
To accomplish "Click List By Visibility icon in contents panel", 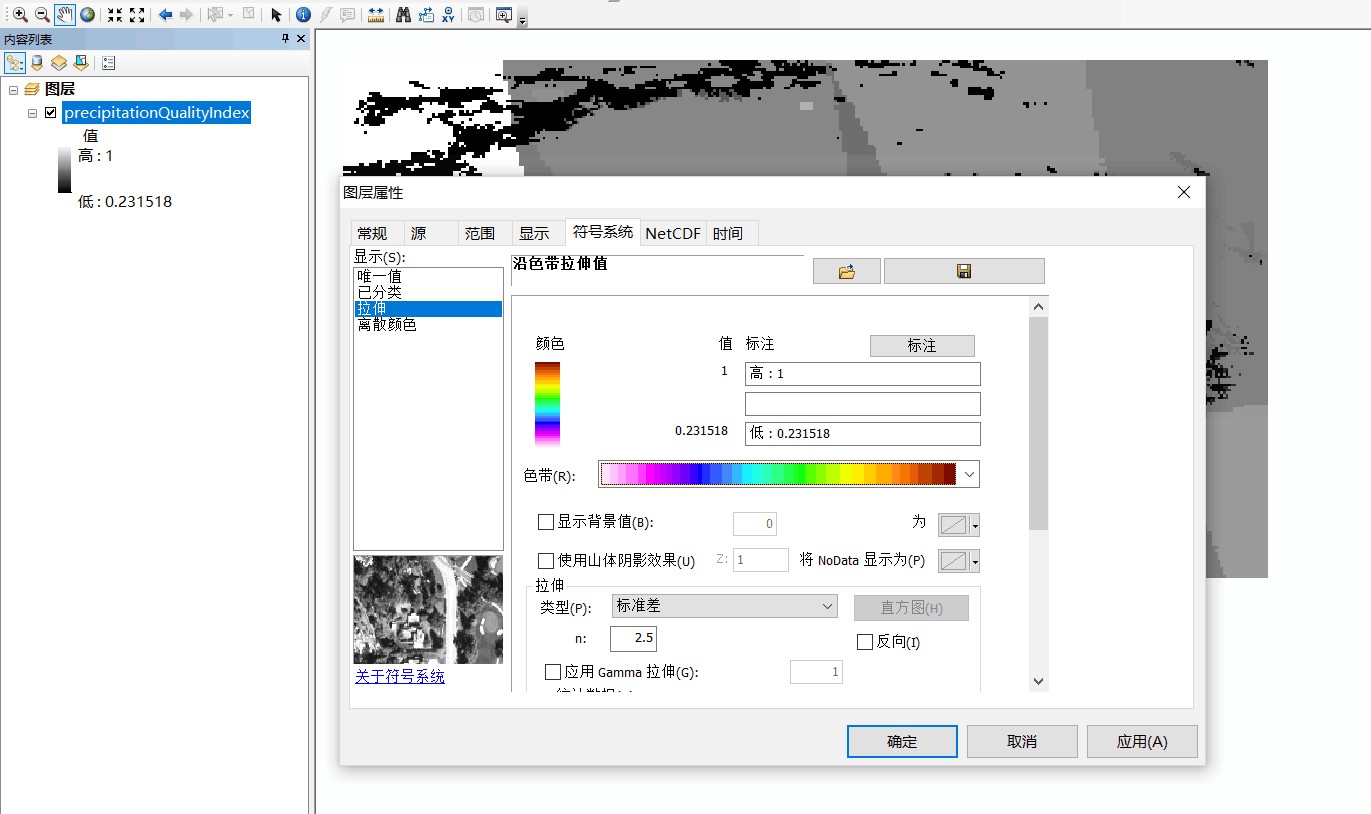I will [60, 62].
